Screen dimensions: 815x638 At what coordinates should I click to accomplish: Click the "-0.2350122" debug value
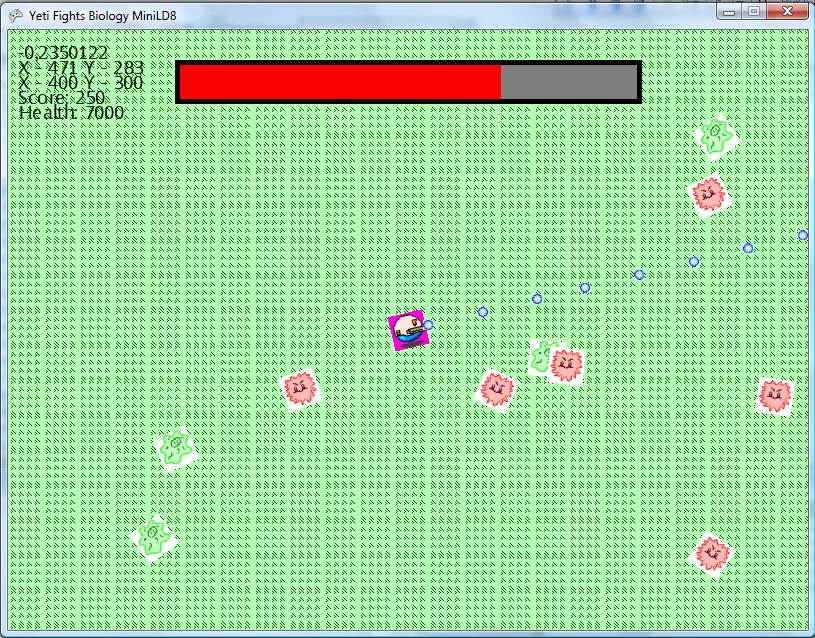click(x=64, y=53)
